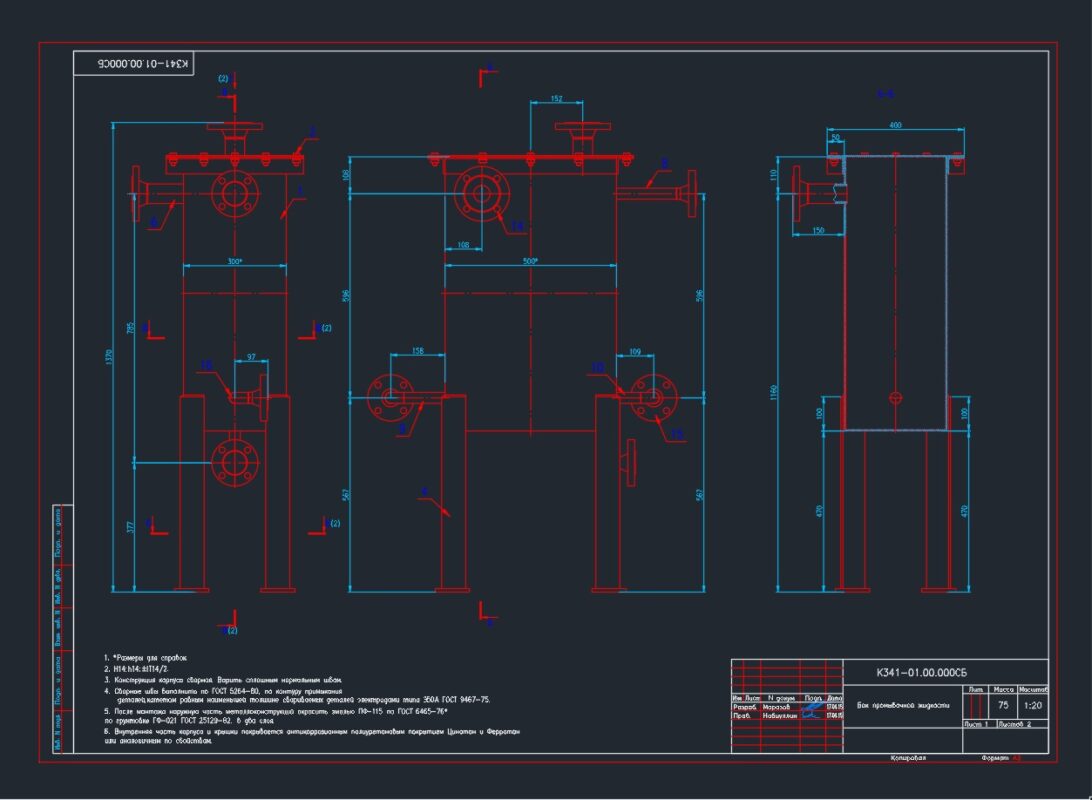Select the 150 dimension in the right view
Viewport: 1092px width, 800px height.
[819, 231]
